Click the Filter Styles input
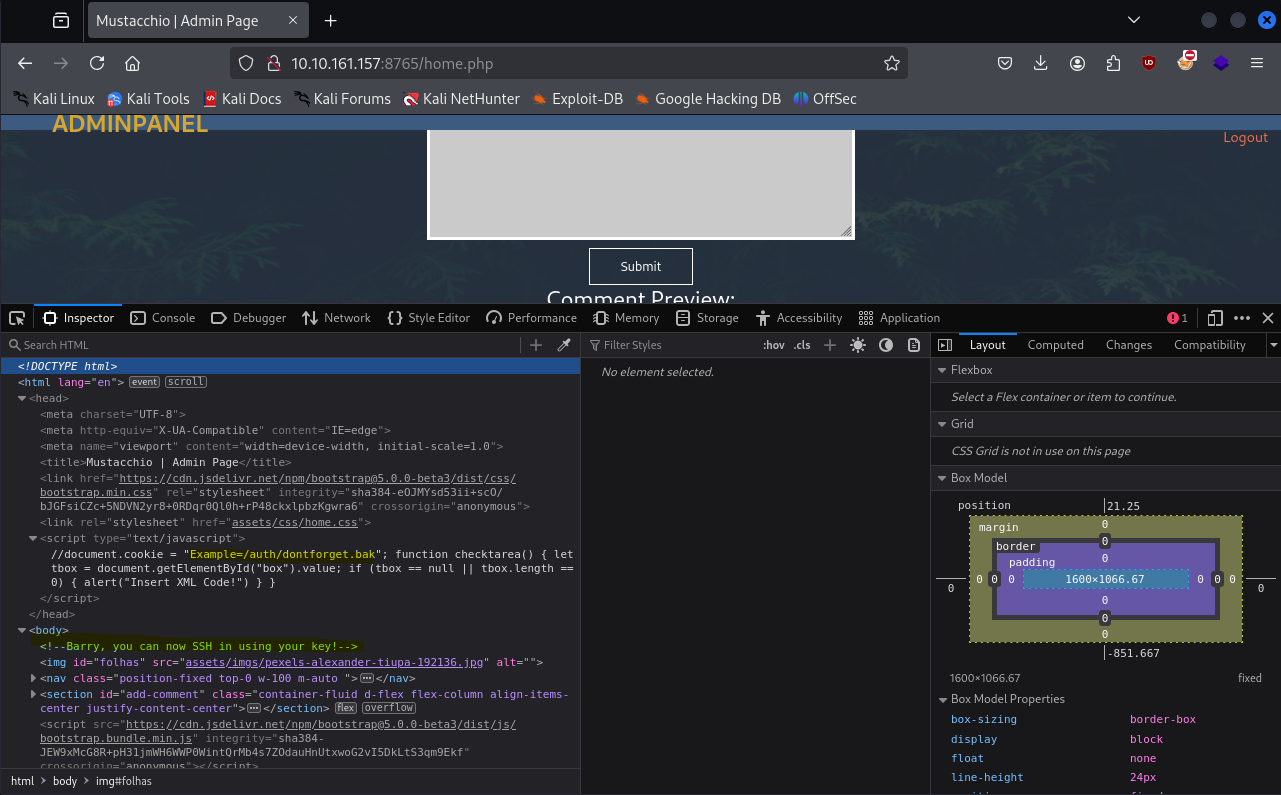Viewport: 1281px width, 795px height. coord(670,345)
